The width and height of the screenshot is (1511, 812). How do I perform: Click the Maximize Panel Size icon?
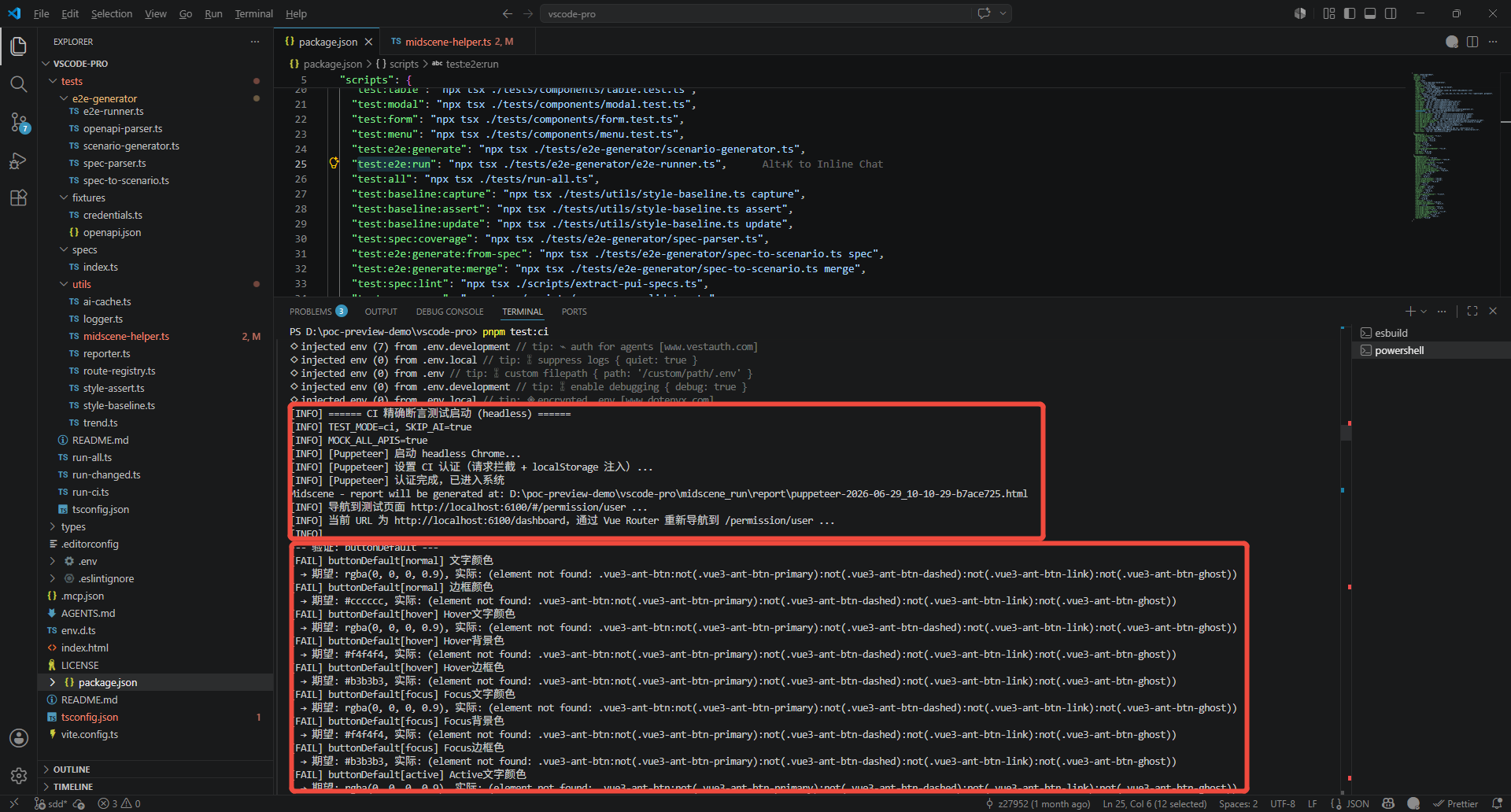pos(1472,312)
